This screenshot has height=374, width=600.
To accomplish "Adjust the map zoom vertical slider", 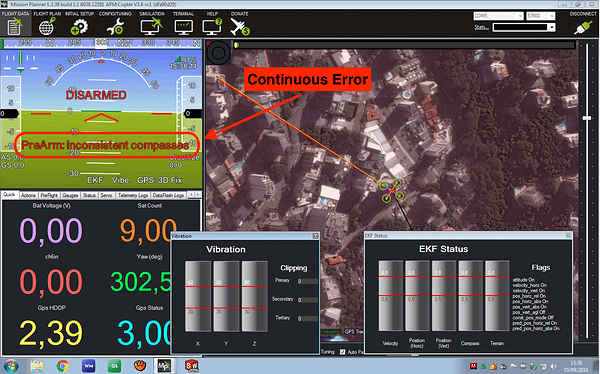I will [587, 118].
